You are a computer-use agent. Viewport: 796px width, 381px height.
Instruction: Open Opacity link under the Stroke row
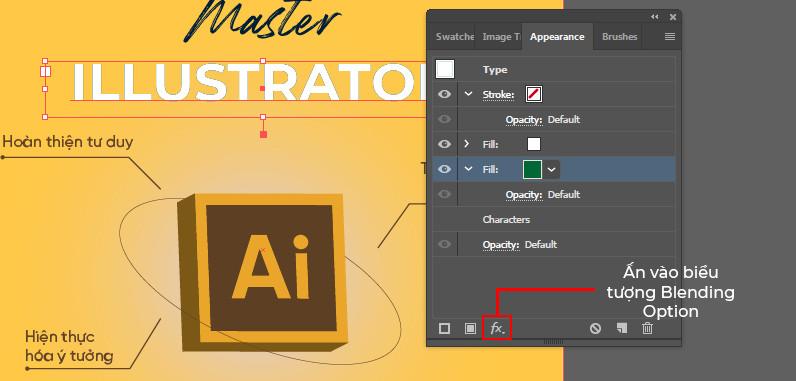524,120
